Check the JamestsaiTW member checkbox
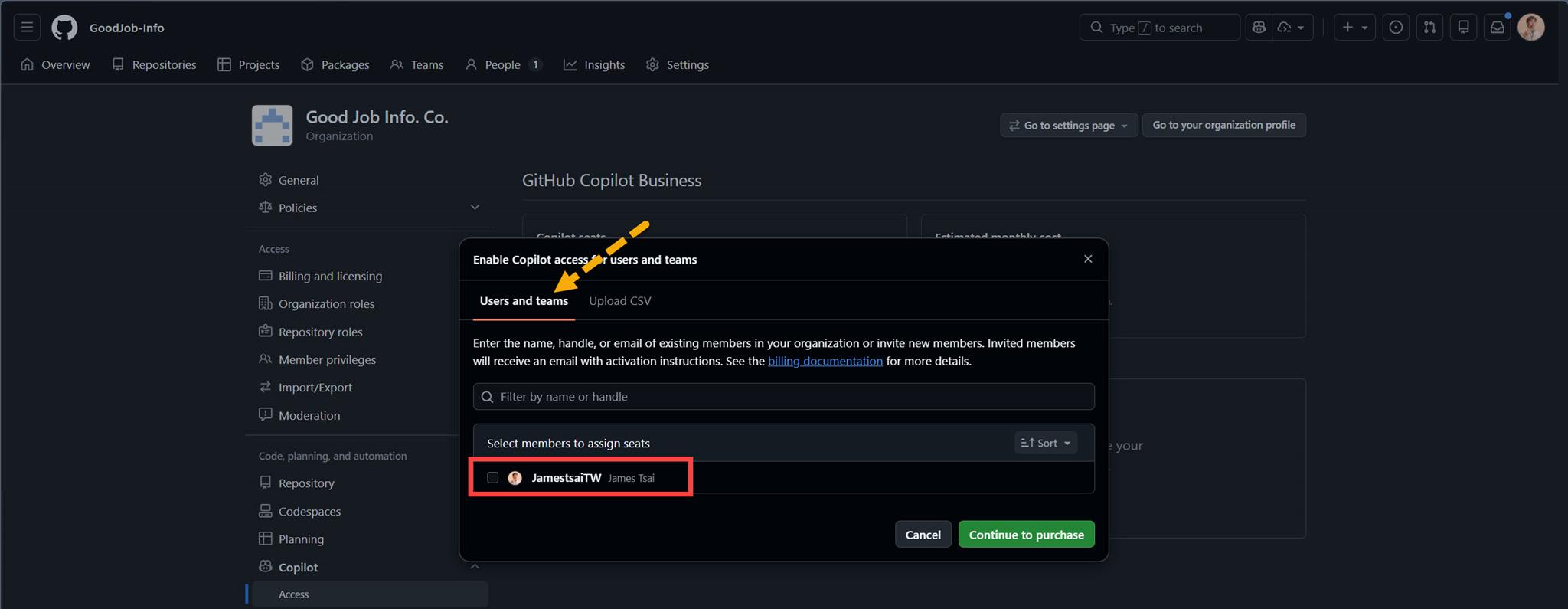The image size is (1568, 609). tap(492, 478)
